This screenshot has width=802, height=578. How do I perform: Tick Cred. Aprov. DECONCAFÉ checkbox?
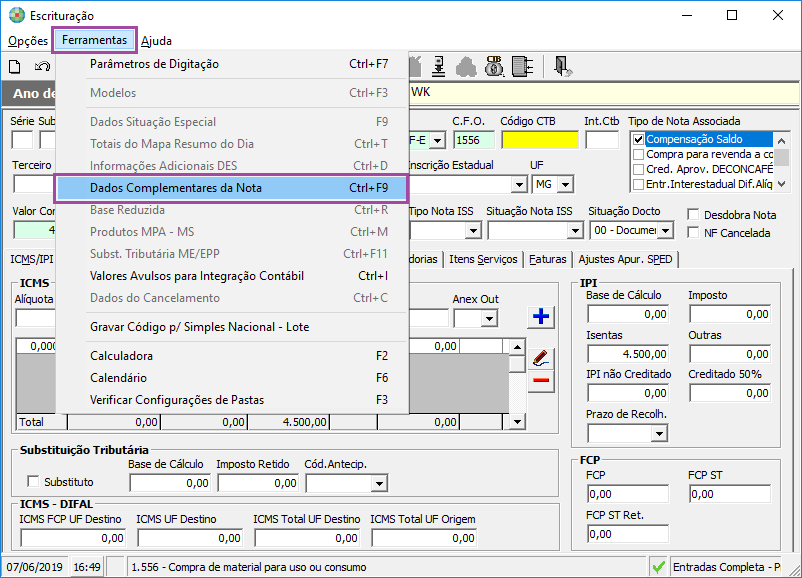coord(638,169)
